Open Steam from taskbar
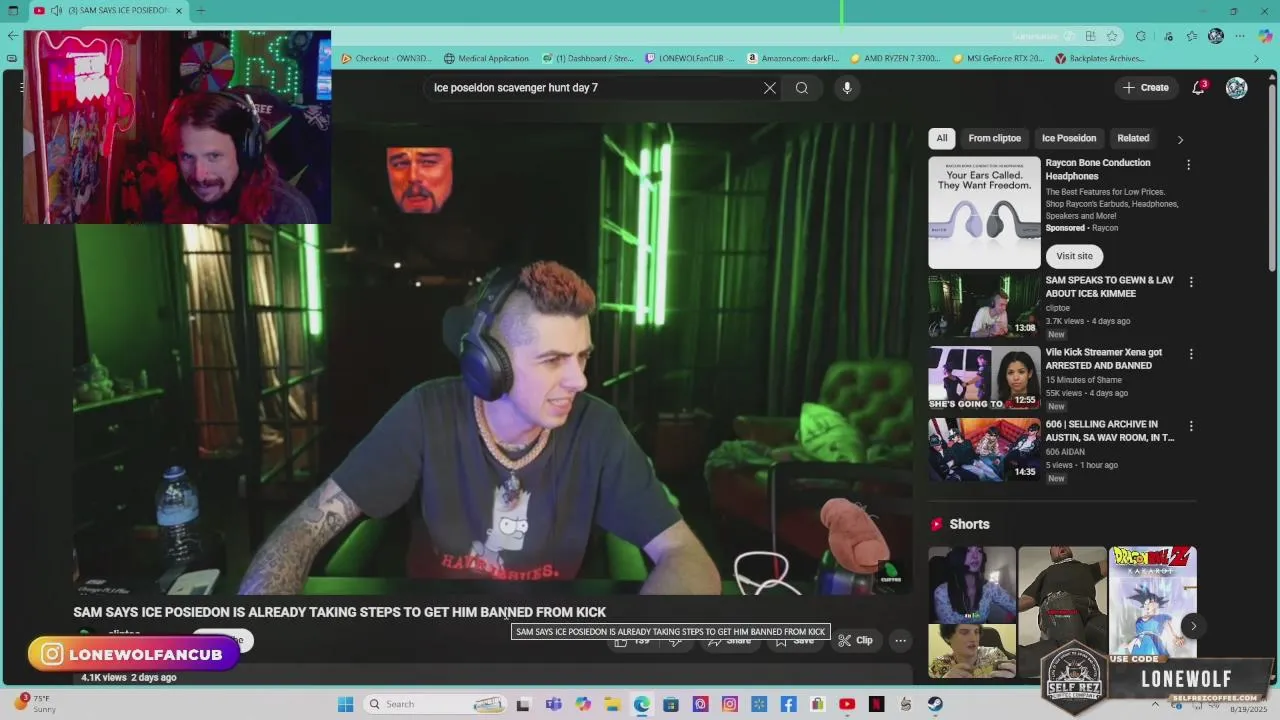Screen dimensions: 1280x720 935,704
